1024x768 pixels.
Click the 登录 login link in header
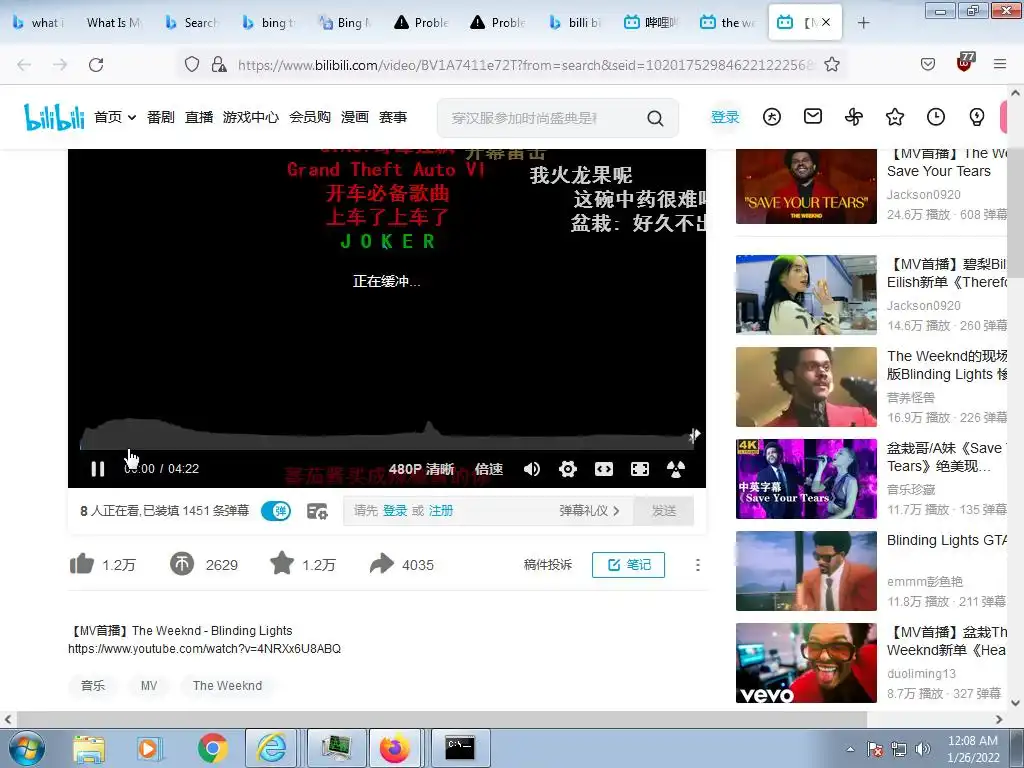pyautogui.click(x=725, y=118)
